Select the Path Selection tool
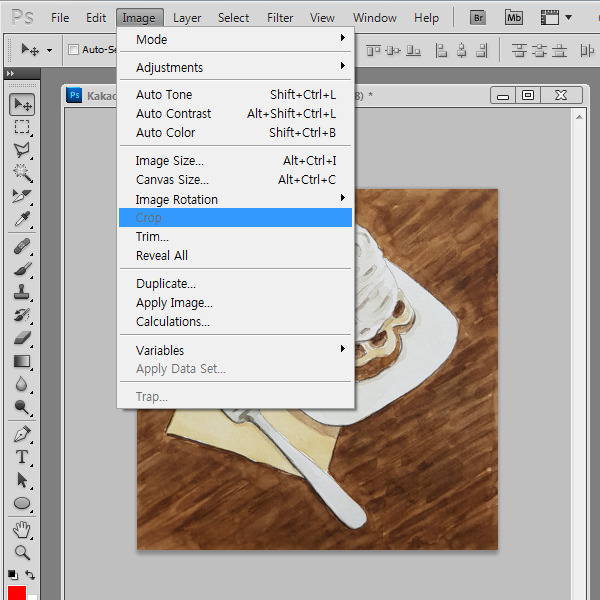The width and height of the screenshot is (600, 600). tap(22, 480)
